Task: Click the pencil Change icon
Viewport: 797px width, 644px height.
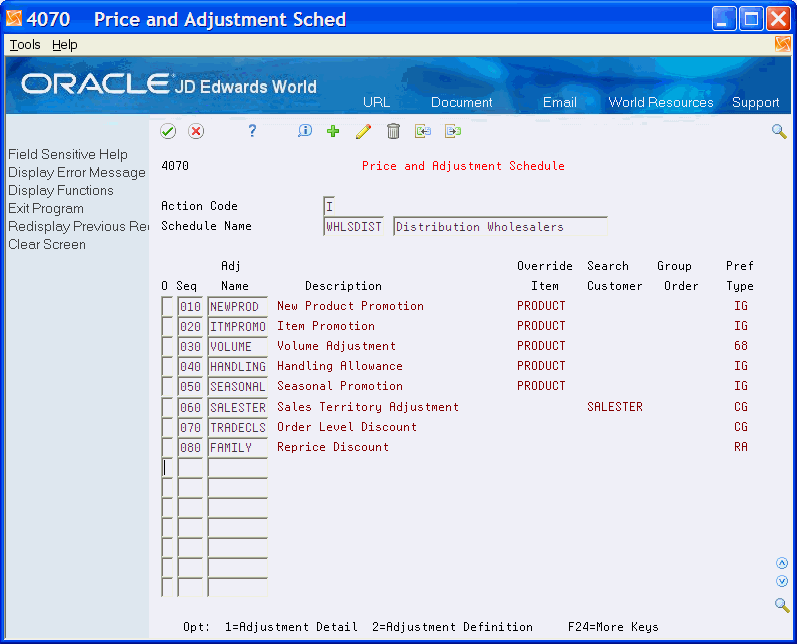Action: tap(363, 132)
